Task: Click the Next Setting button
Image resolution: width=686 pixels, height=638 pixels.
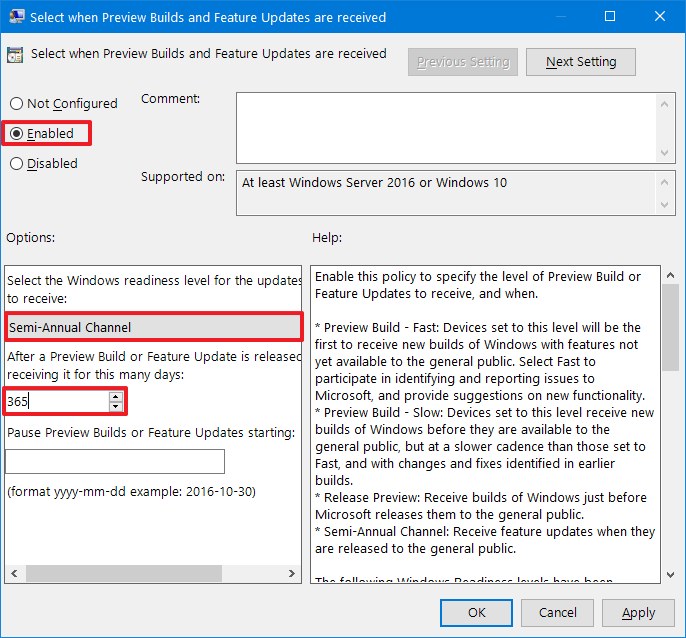Action: tap(581, 62)
